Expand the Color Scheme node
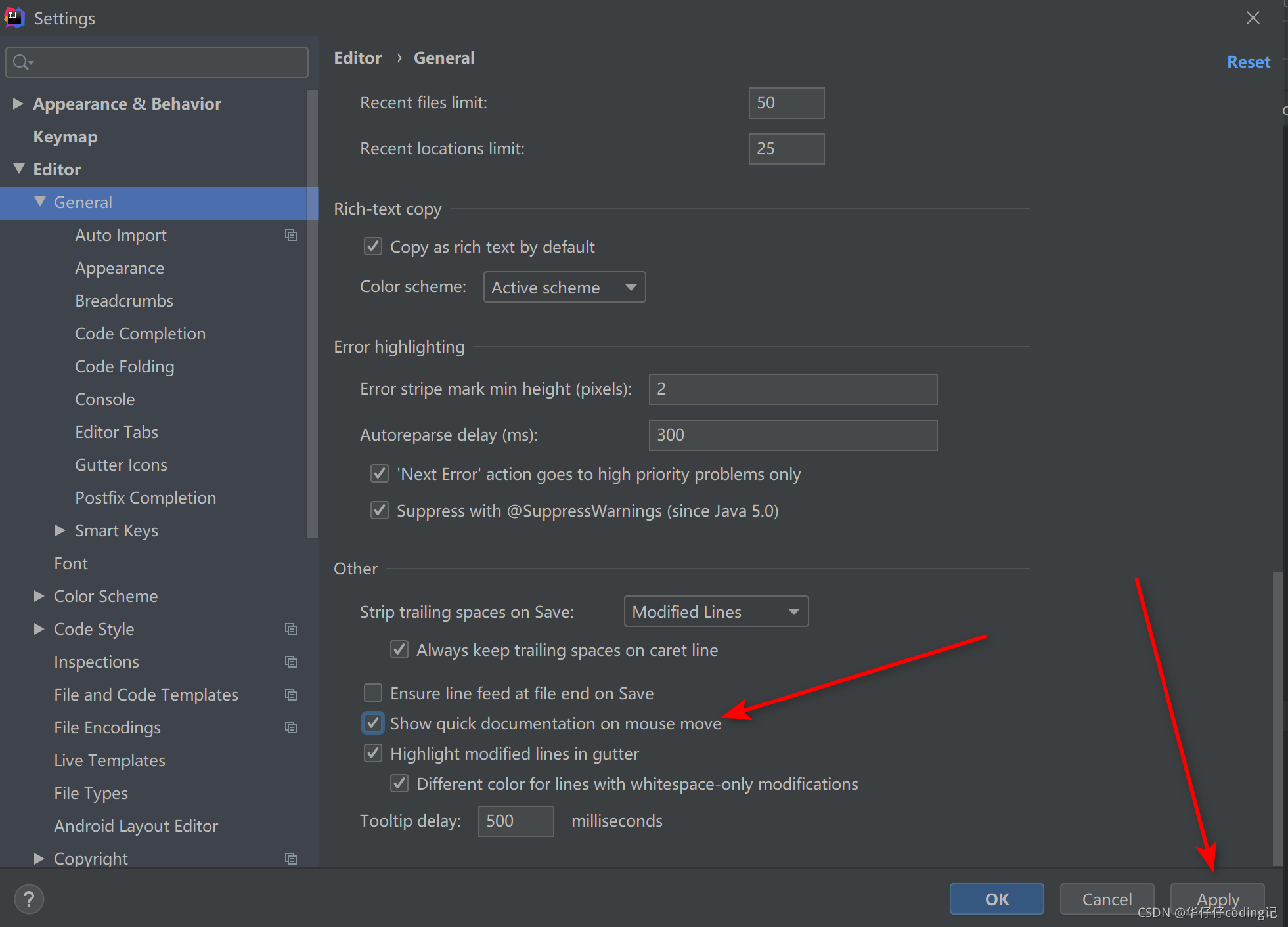1288x927 pixels. click(39, 596)
